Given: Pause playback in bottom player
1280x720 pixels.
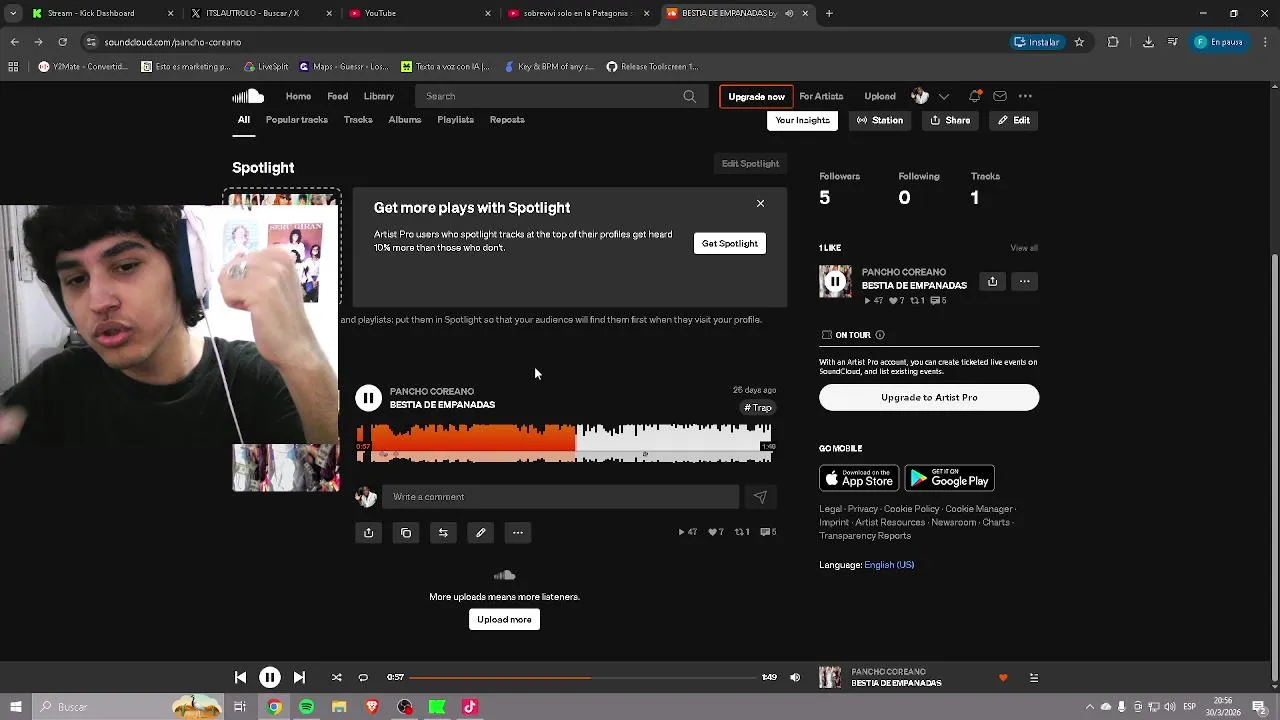Looking at the screenshot, I should [269, 677].
